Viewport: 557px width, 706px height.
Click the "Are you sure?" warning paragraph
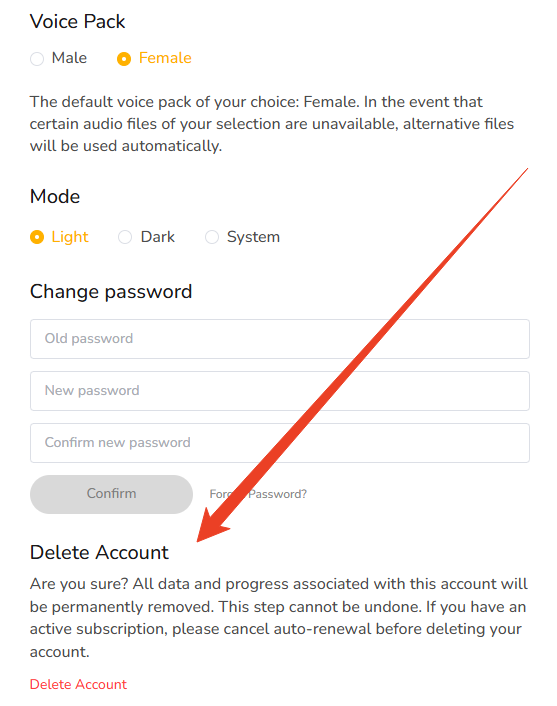278,618
